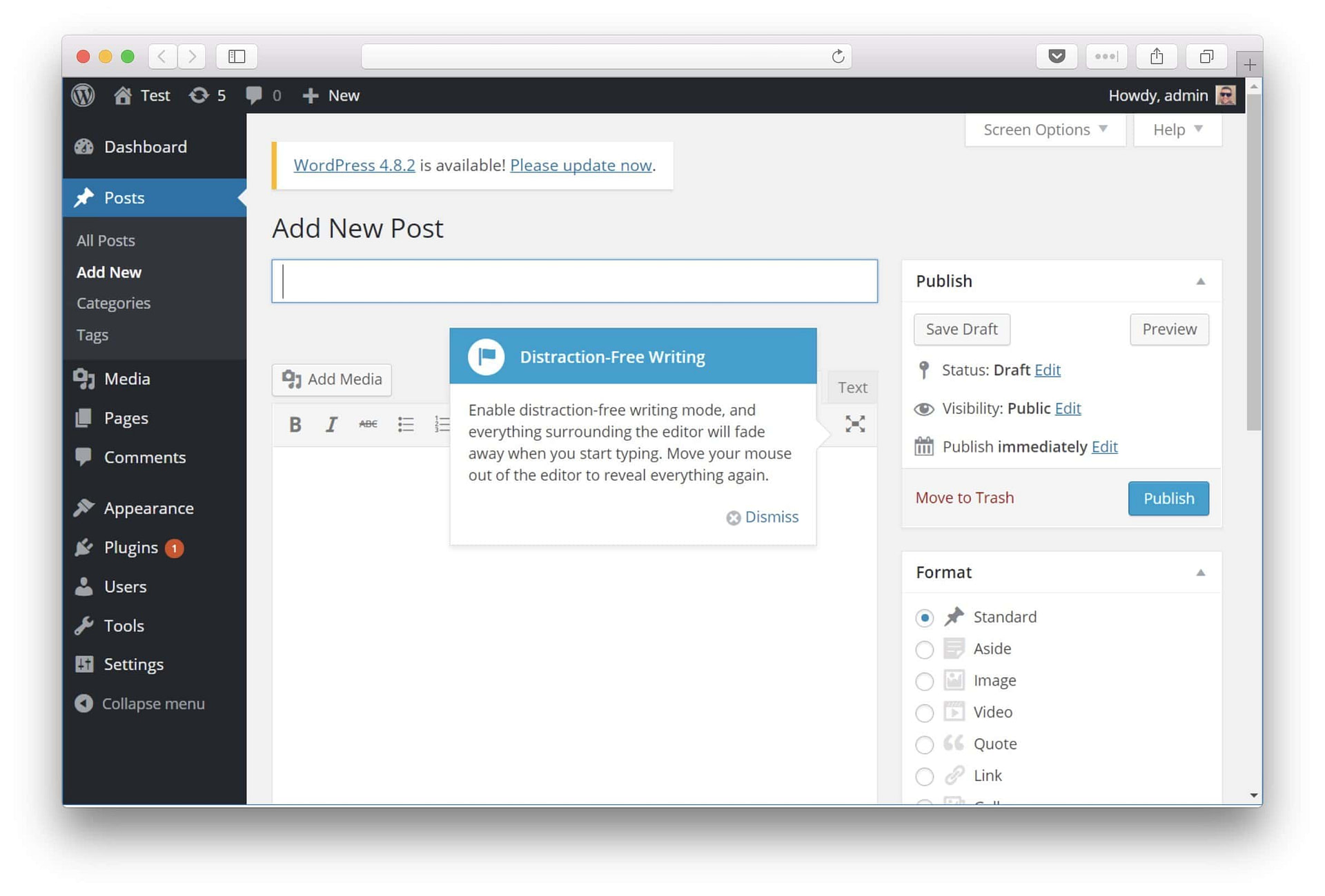Select the Standard post format
Viewport: 1325px width, 896px height.
tap(925, 618)
